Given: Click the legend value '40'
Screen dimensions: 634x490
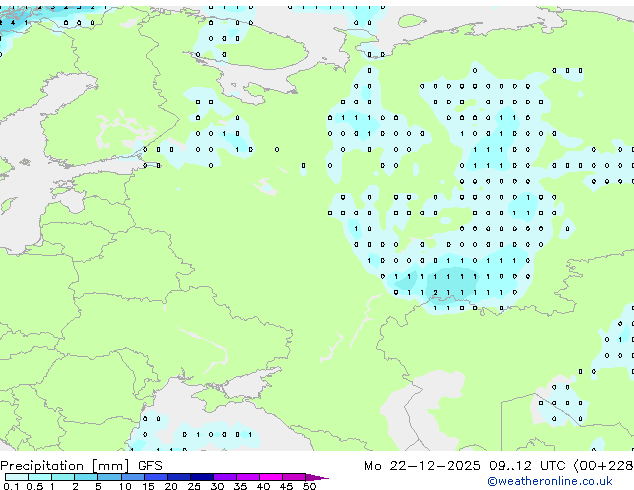Looking at the screenshot, I should [263, 486].
